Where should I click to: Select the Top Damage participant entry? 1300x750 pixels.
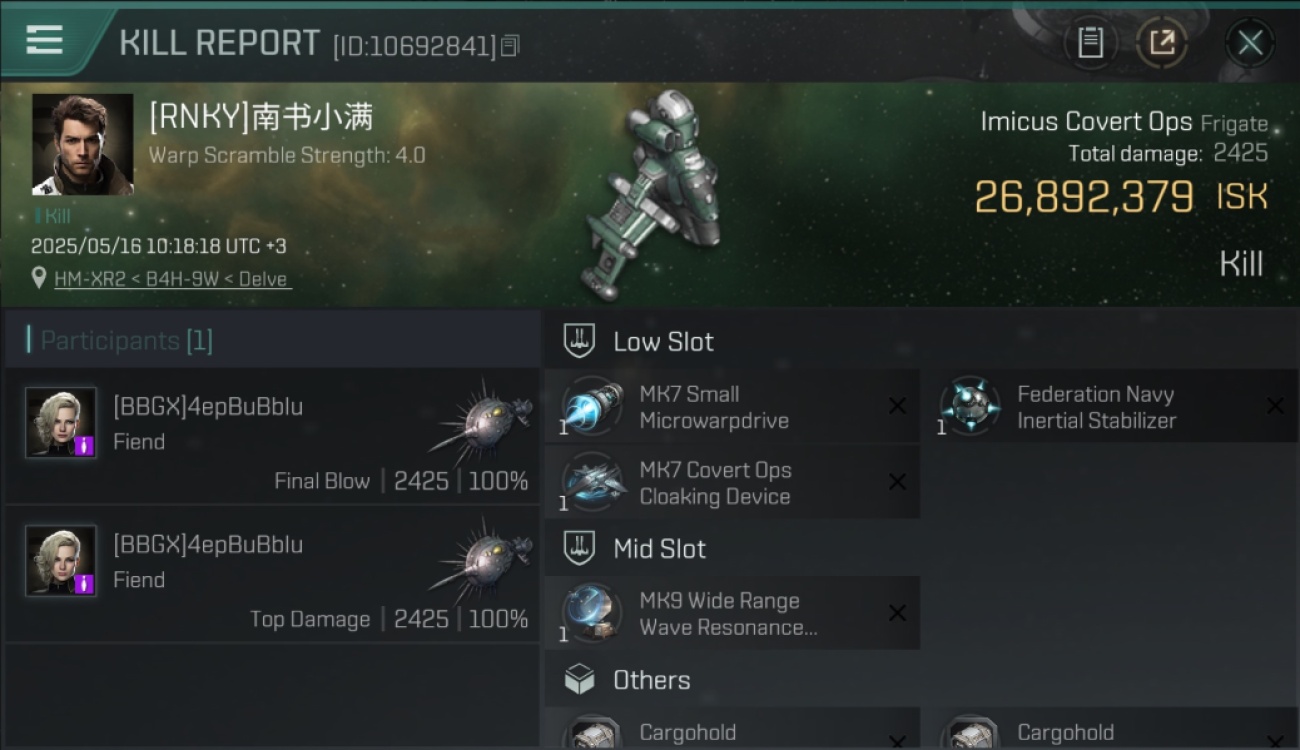tap(272, 574)
